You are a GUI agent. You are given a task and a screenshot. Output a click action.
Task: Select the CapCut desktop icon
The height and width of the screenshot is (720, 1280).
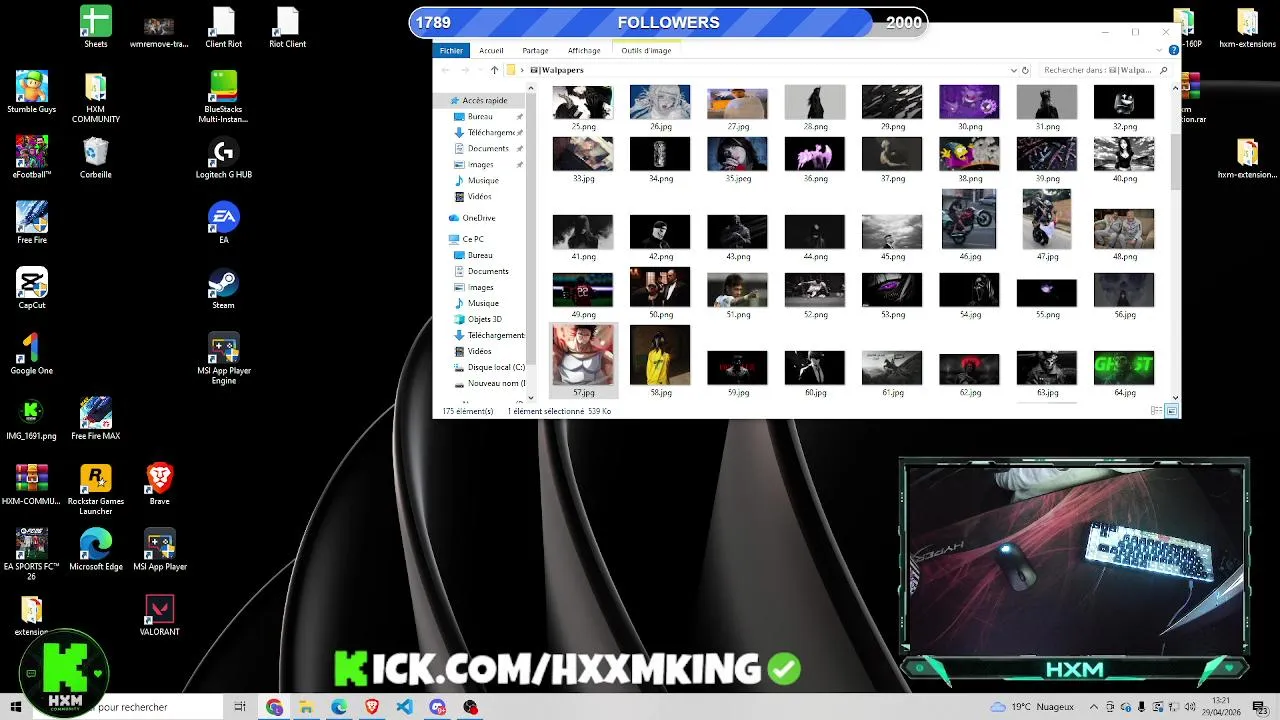[x=32, y=288]
